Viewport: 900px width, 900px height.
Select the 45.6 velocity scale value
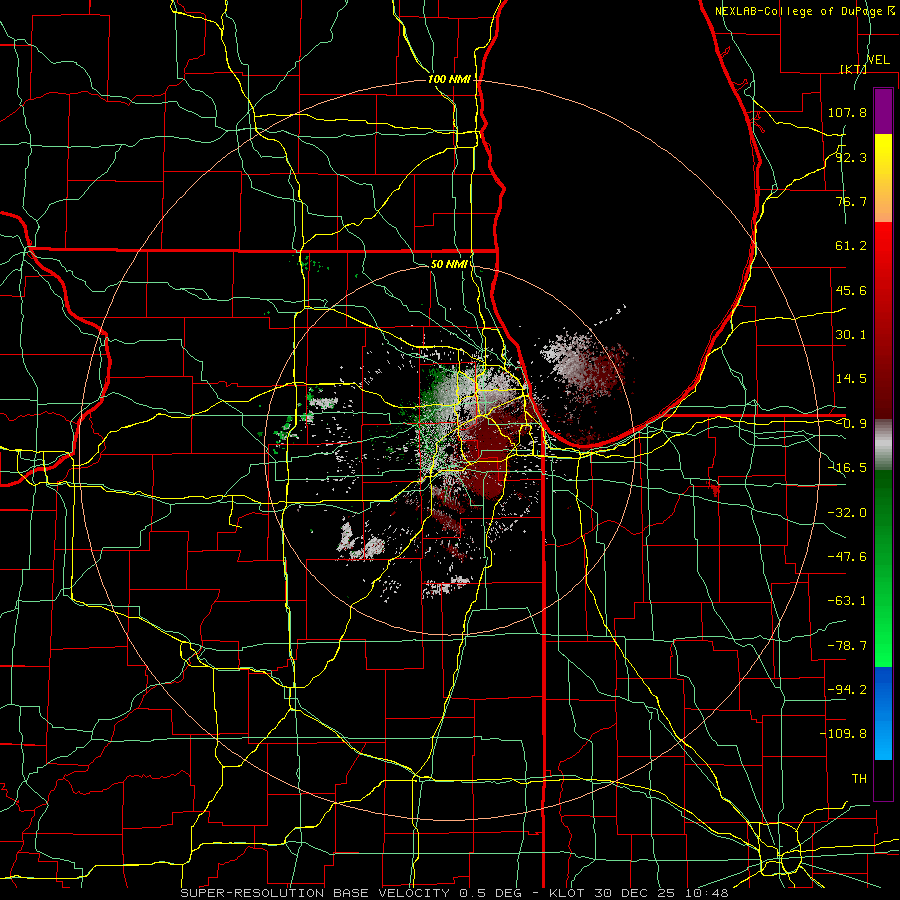[851, 290]
